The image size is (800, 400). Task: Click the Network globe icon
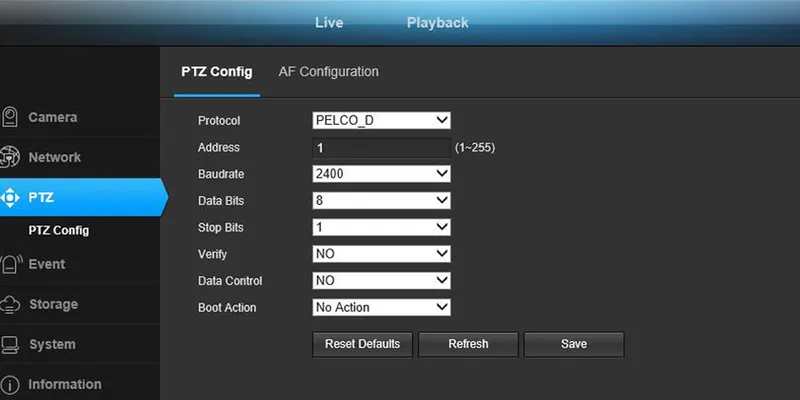10,157
